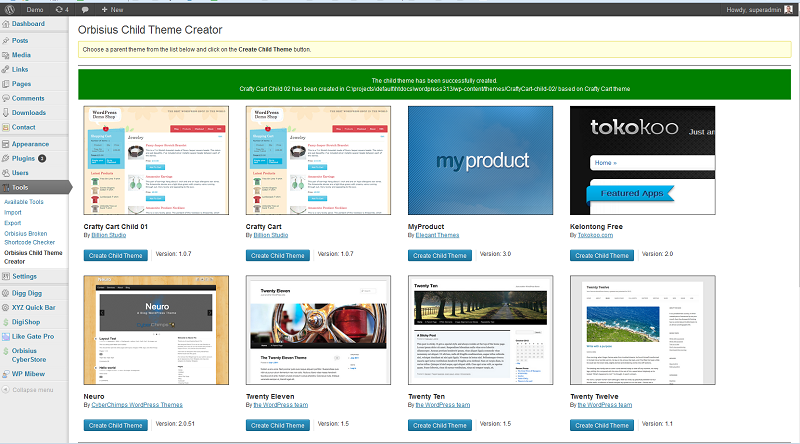Click the WP Mibew icon
The image size is (800, 444).
(6, 374)
